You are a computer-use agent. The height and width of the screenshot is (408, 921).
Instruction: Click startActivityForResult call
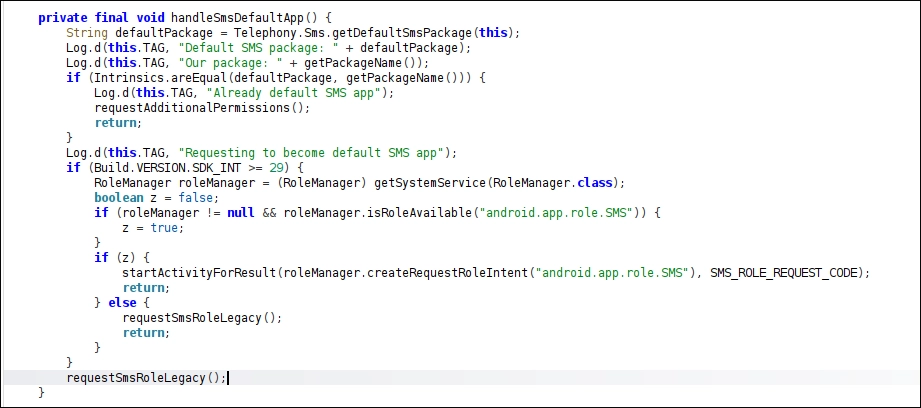coord(199,274)
